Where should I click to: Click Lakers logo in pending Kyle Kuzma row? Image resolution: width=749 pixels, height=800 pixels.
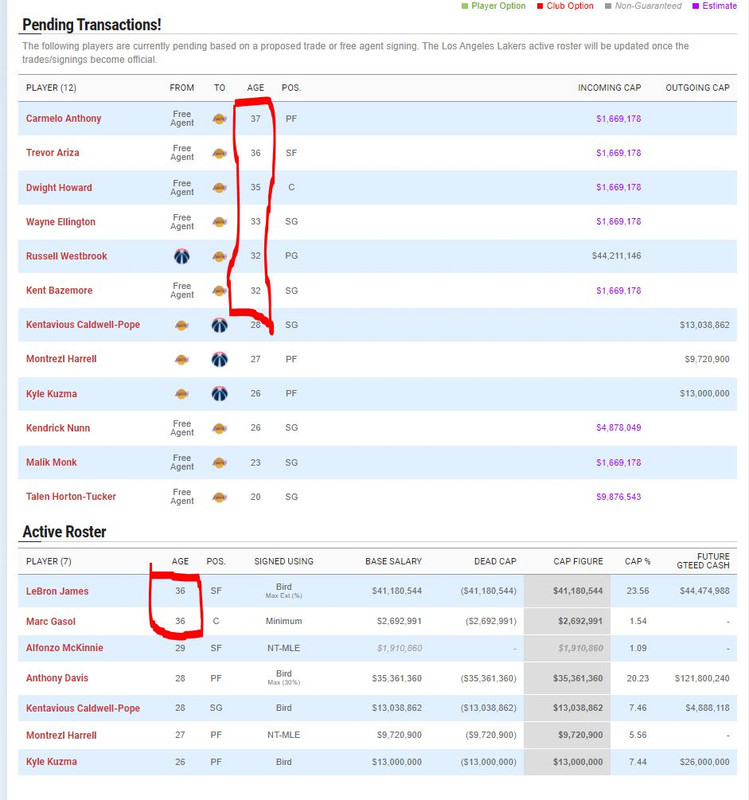(x=182, y=394)
